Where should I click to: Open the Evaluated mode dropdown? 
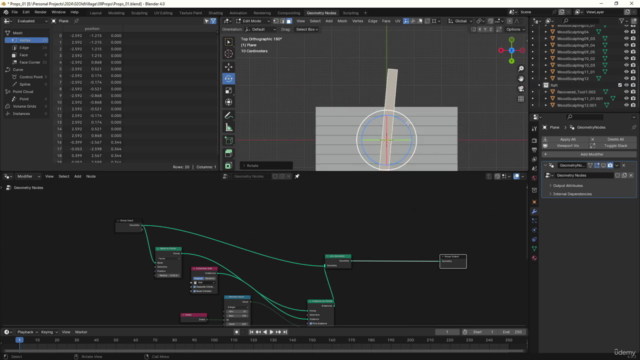[31, 21]
